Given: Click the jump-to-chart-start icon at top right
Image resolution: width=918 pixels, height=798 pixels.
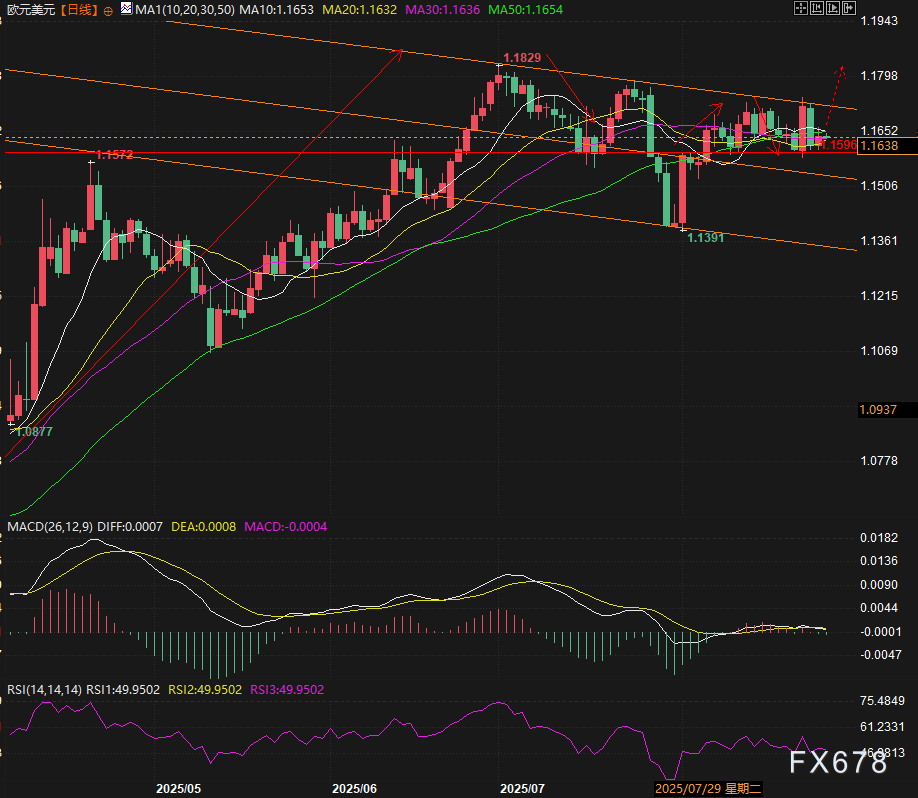Looking at the screenshot, I should 819,9.
